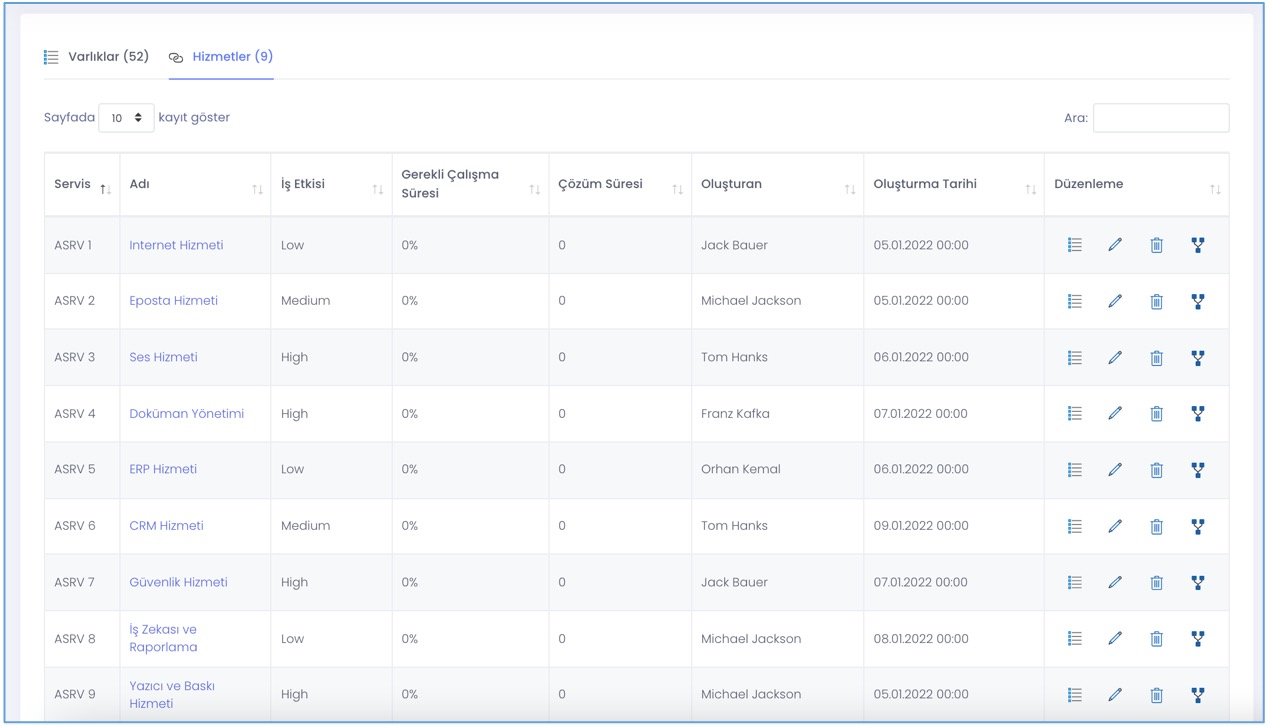This screenshot has height=727, width=1271.
Task: Open the list details icon for CRM Hizmeti
Action: [1073, 525]
